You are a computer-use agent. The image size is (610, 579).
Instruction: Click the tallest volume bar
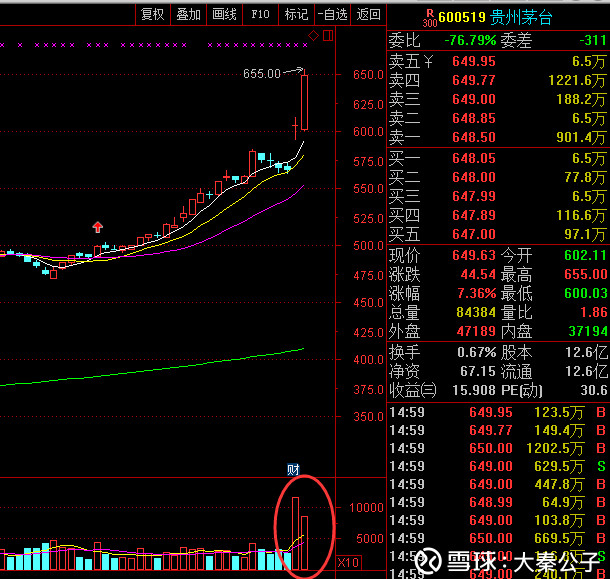296,533
